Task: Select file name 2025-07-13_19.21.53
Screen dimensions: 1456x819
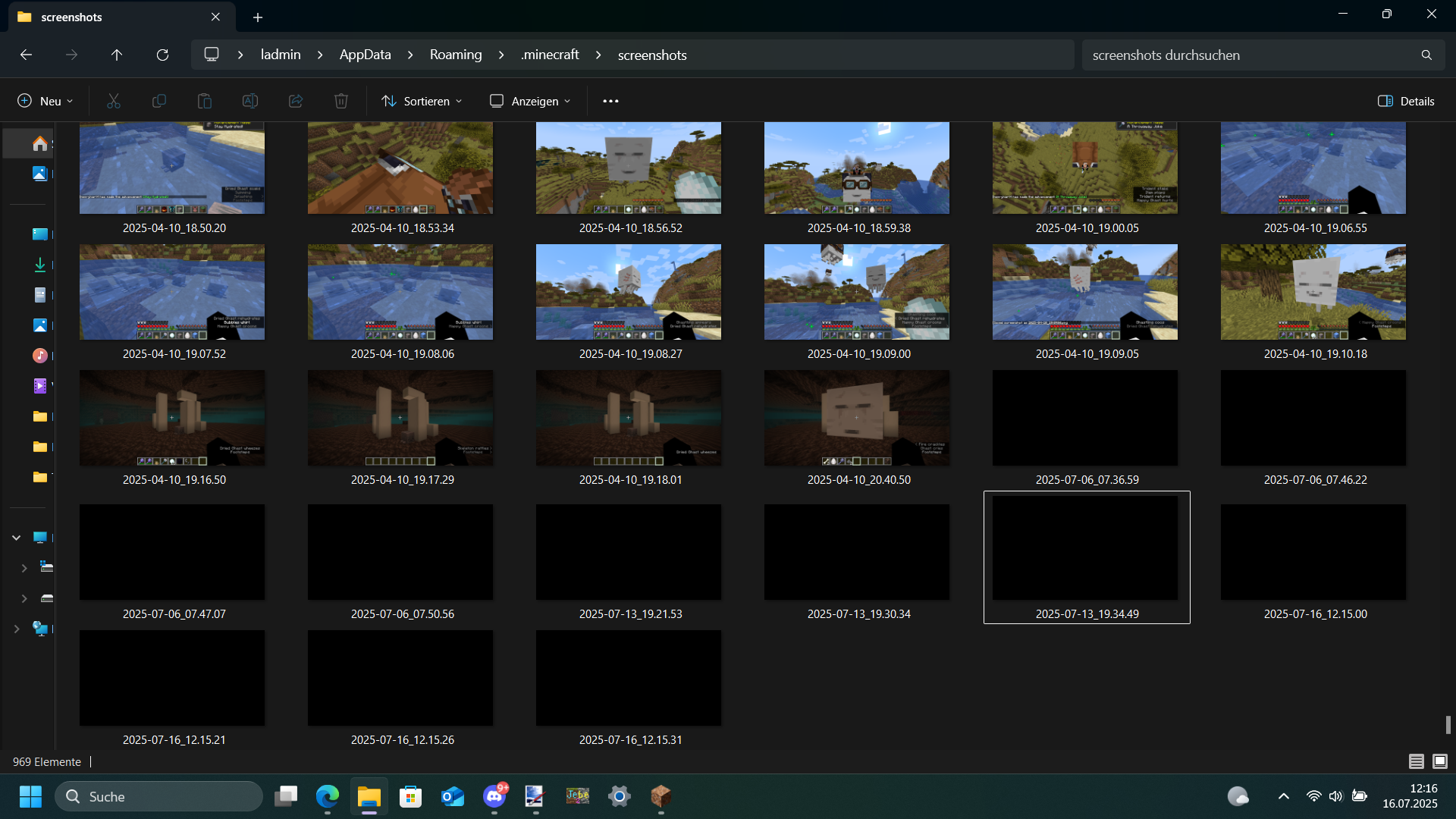Action: coord(631,613)
